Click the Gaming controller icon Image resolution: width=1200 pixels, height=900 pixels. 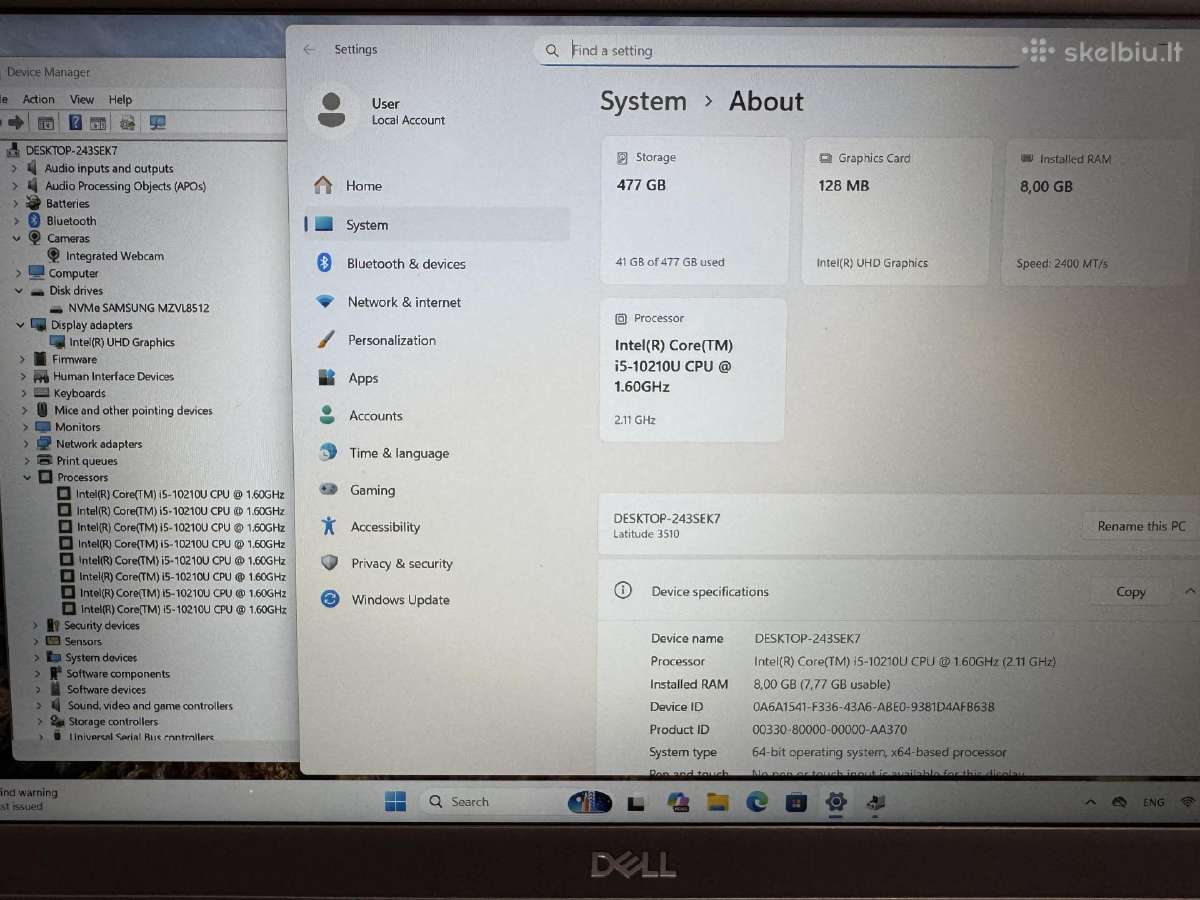(x=328, y=490)
